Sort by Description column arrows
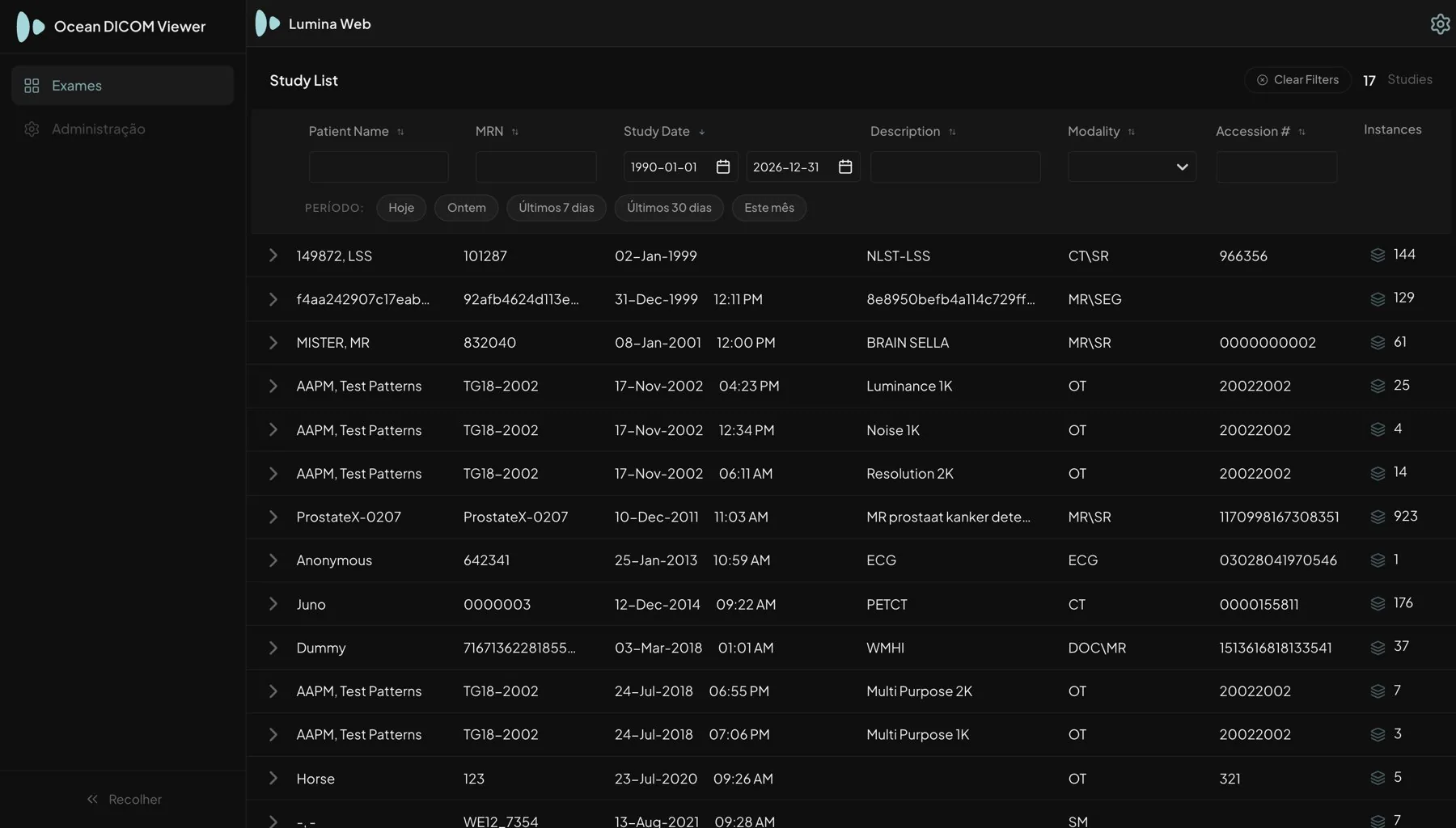The image size is (1456, 828). tap(952, 132)
